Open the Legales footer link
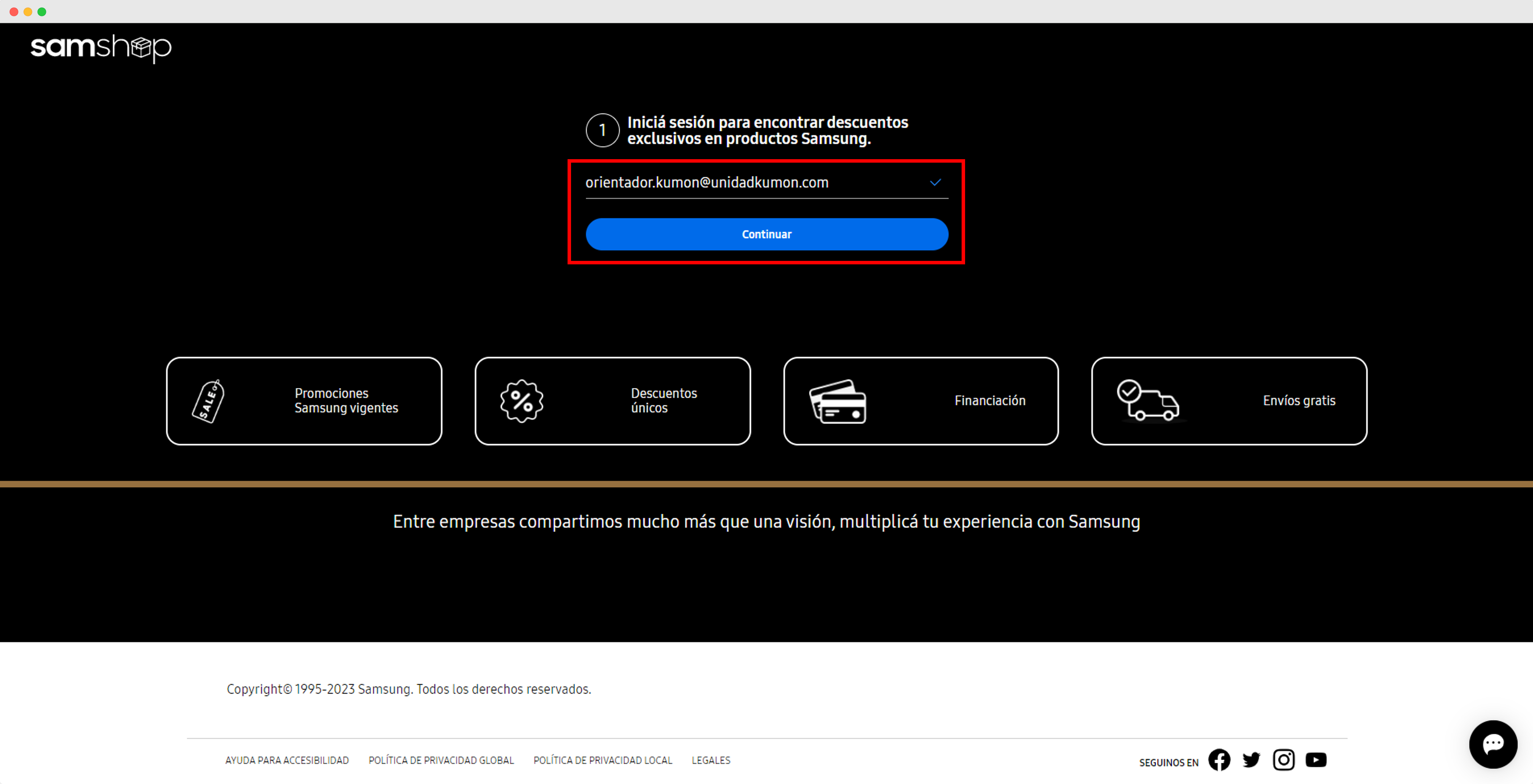 click(710, 760)
